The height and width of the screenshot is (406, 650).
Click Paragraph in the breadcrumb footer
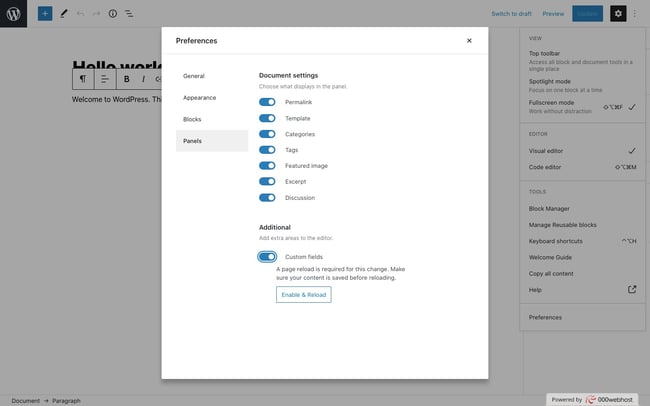66,401
